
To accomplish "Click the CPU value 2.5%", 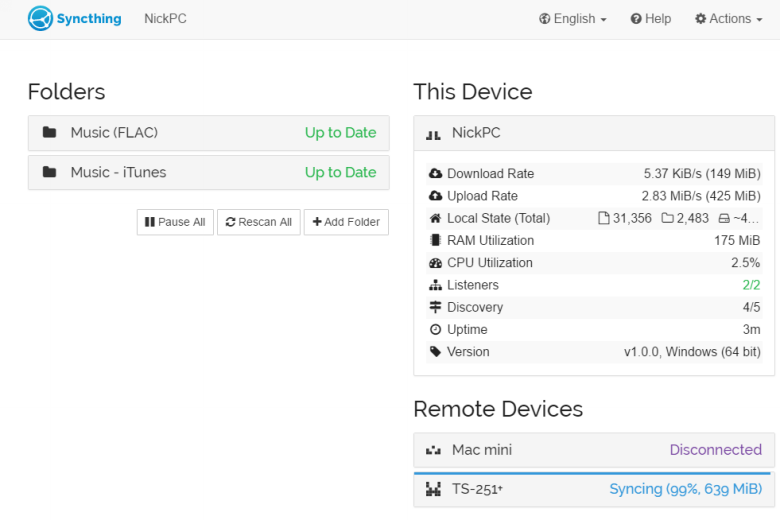I will tap(745, 263).
